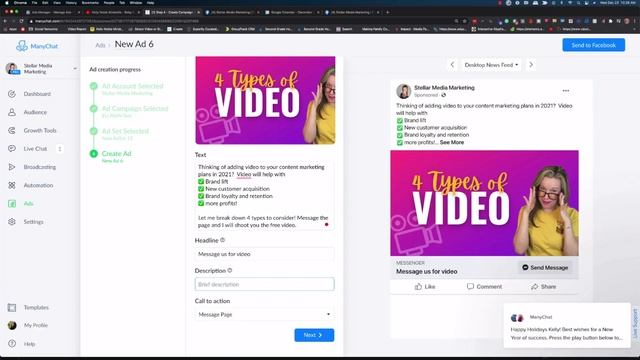Click Description input field
The width and height of the screenshot is (640, 360).
[x=264, y=284]
